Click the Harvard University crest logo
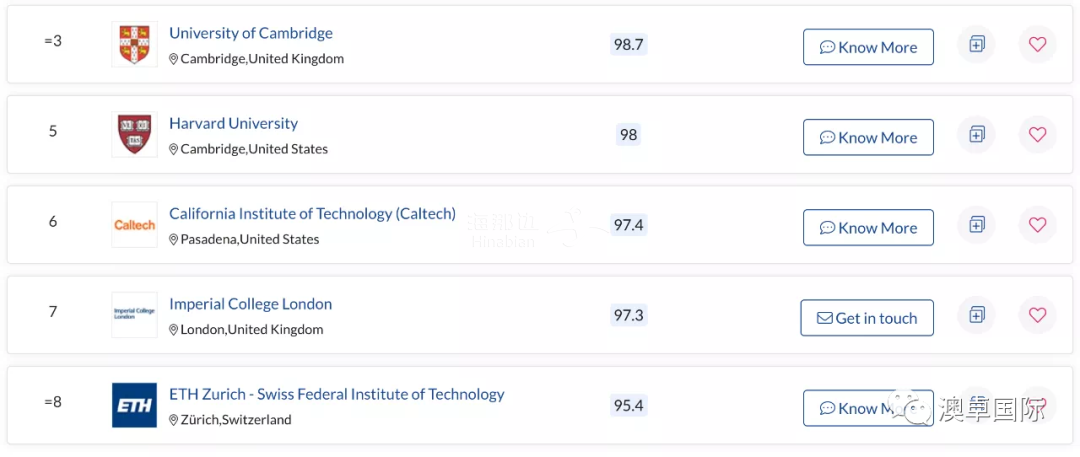 click(x=134, y=135)
